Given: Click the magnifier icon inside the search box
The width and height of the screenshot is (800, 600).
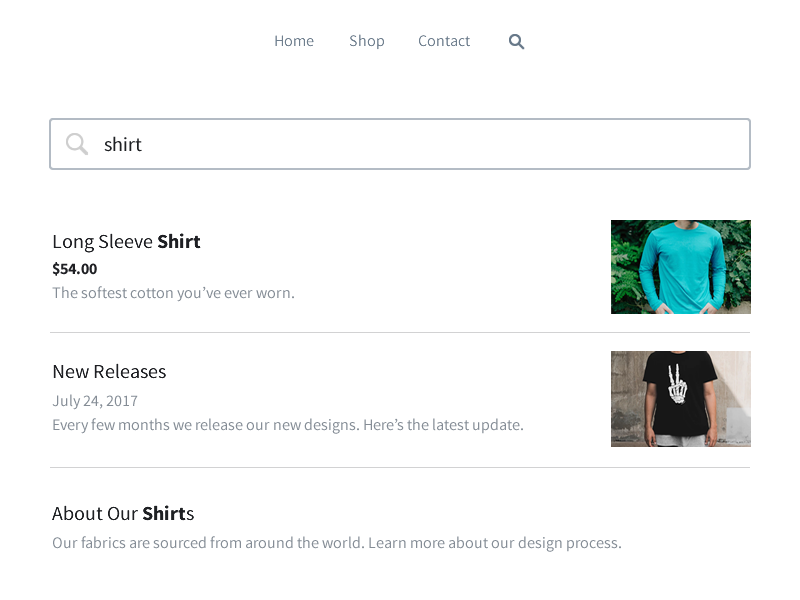Looking at the screenshot, I should click(x=77, y=144).
